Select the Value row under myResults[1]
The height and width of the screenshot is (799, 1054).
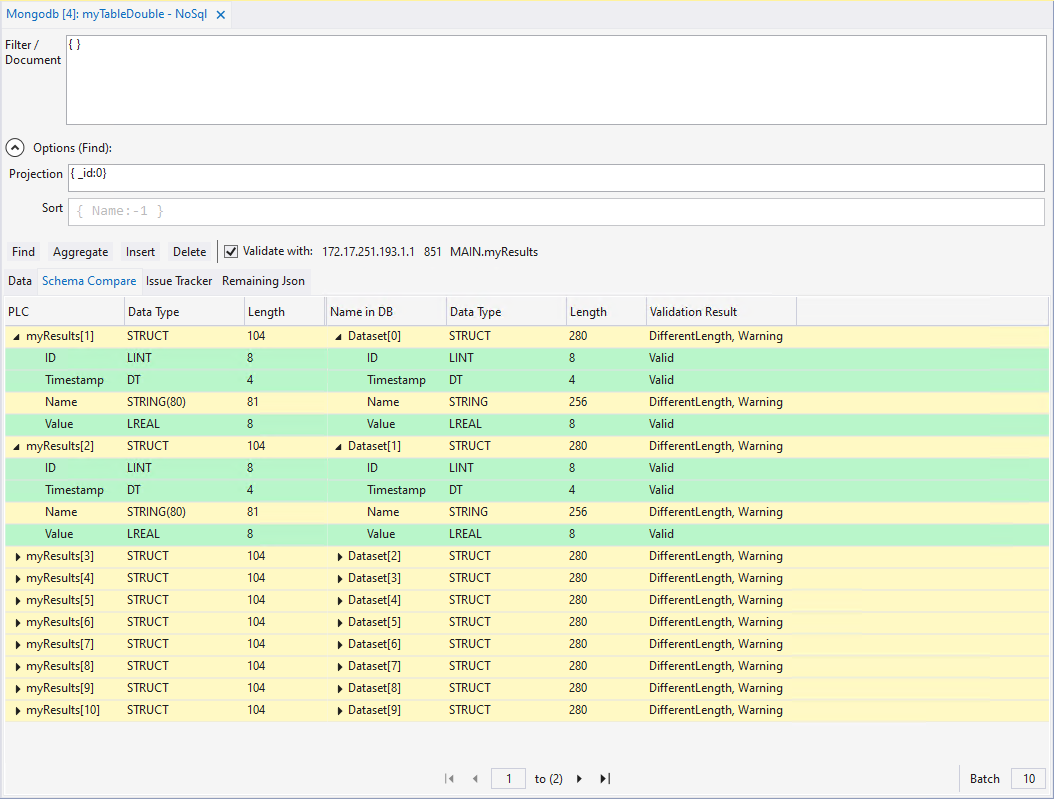(x=527, y=424)
